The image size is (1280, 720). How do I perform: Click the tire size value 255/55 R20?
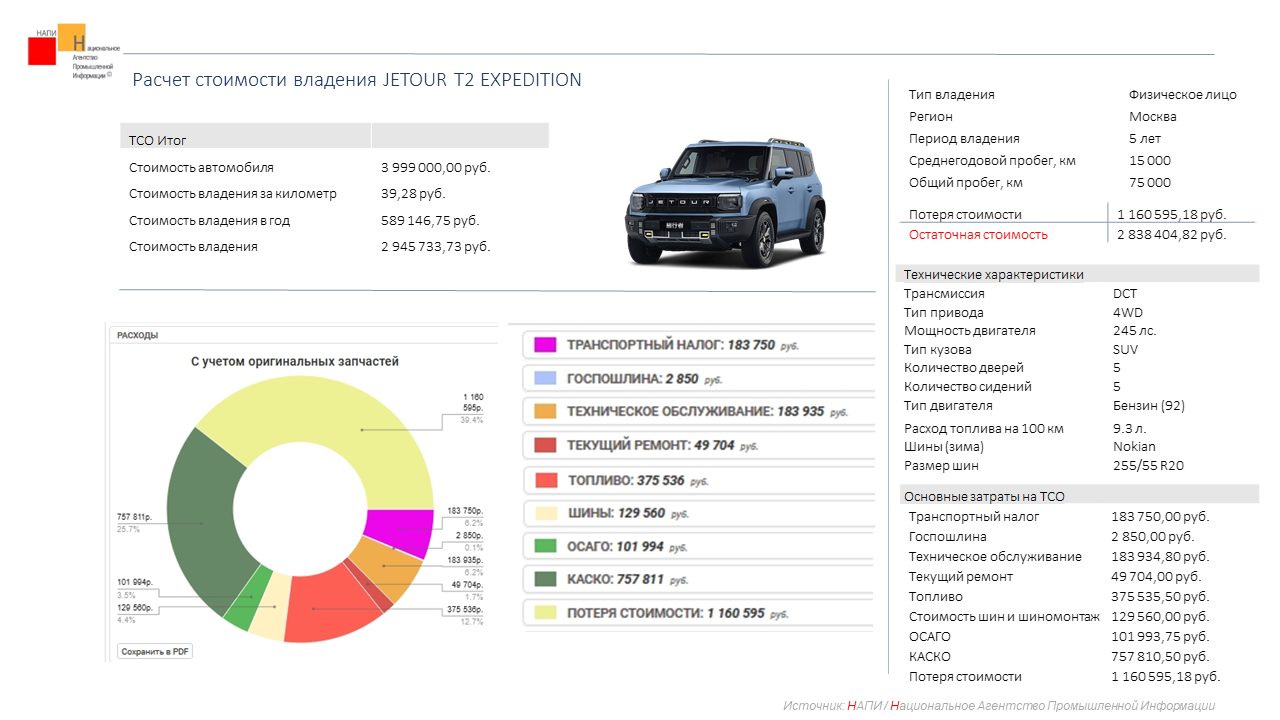click(1148, 466)
